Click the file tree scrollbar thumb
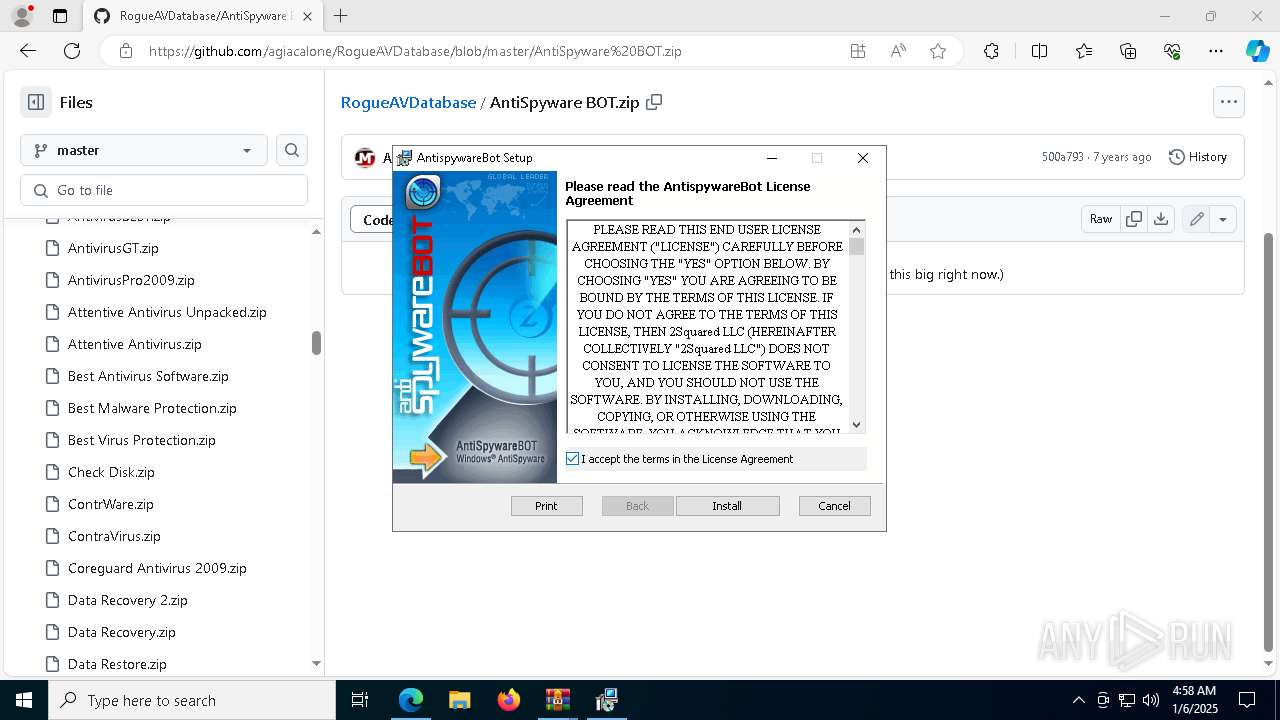 pyautogui.click(x=316, y=343)
